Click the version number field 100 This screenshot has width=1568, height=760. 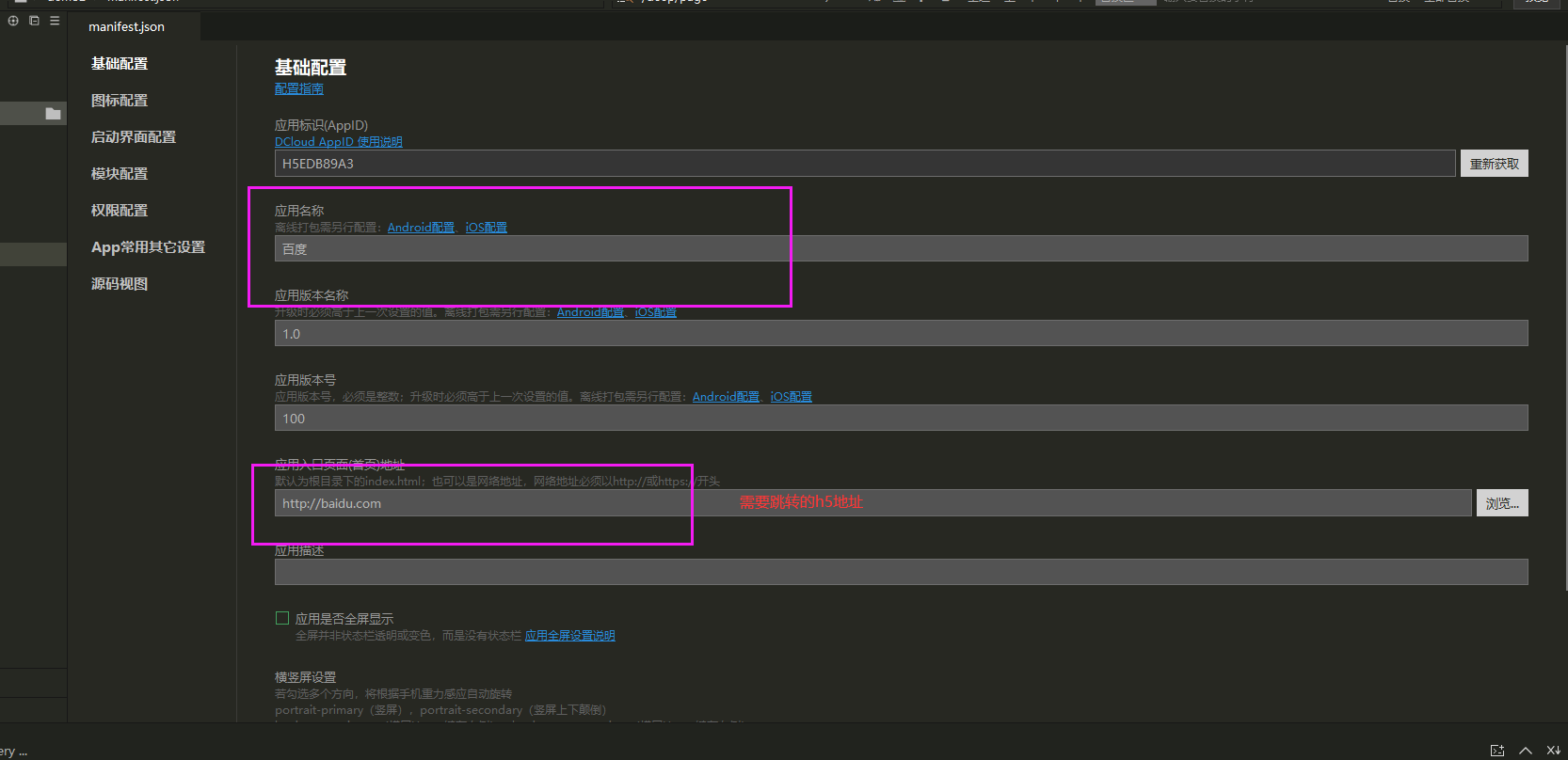[902, 419]
